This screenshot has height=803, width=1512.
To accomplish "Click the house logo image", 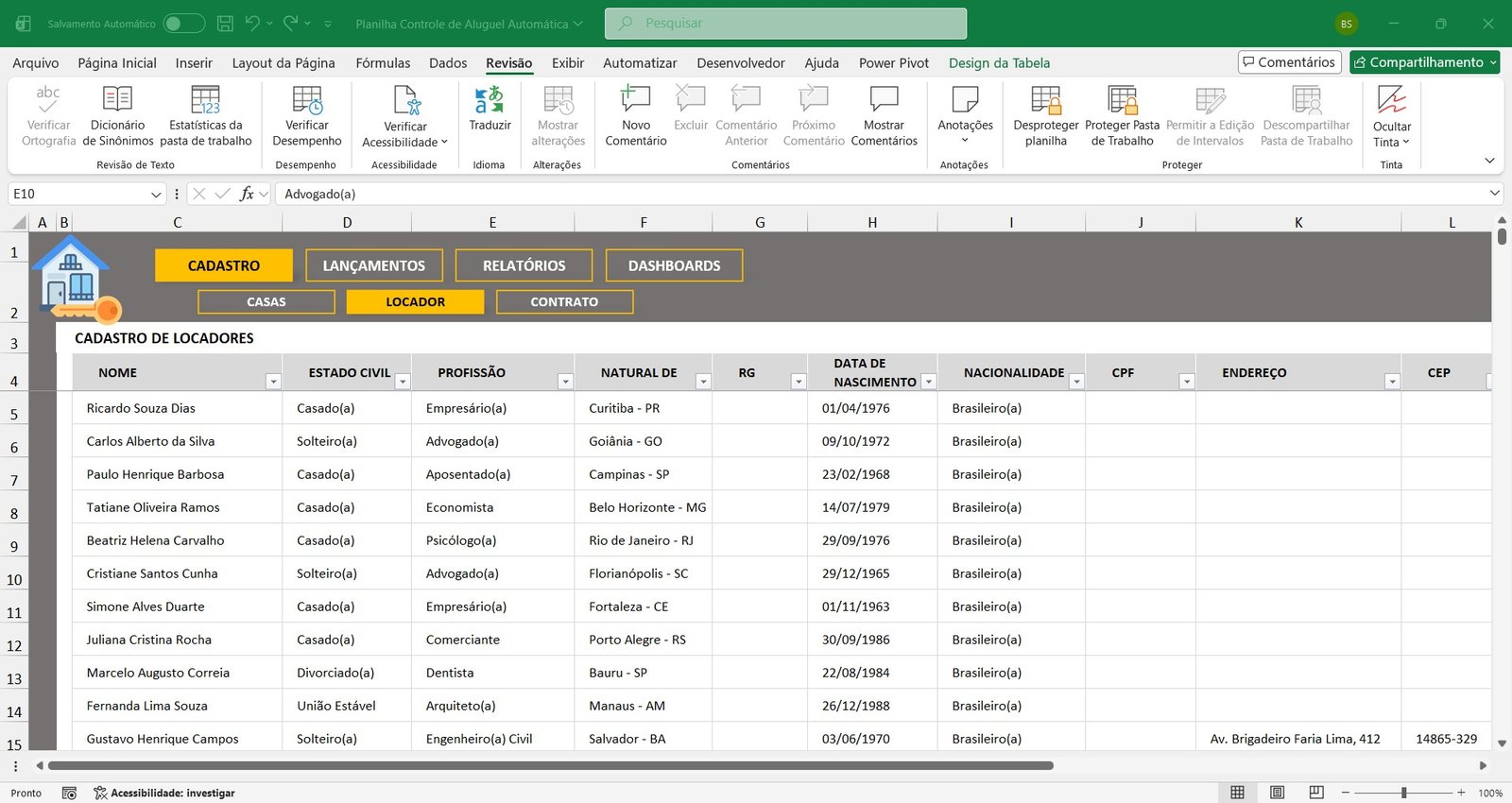I will (76, 281).
